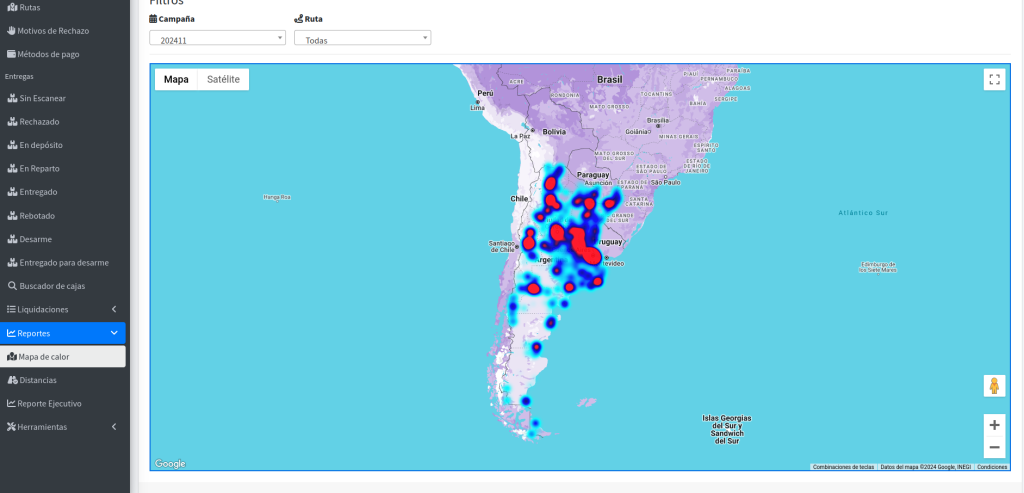Click the chart icon beside Reportes
The image size is (1024, 493).
pos(11,333)
